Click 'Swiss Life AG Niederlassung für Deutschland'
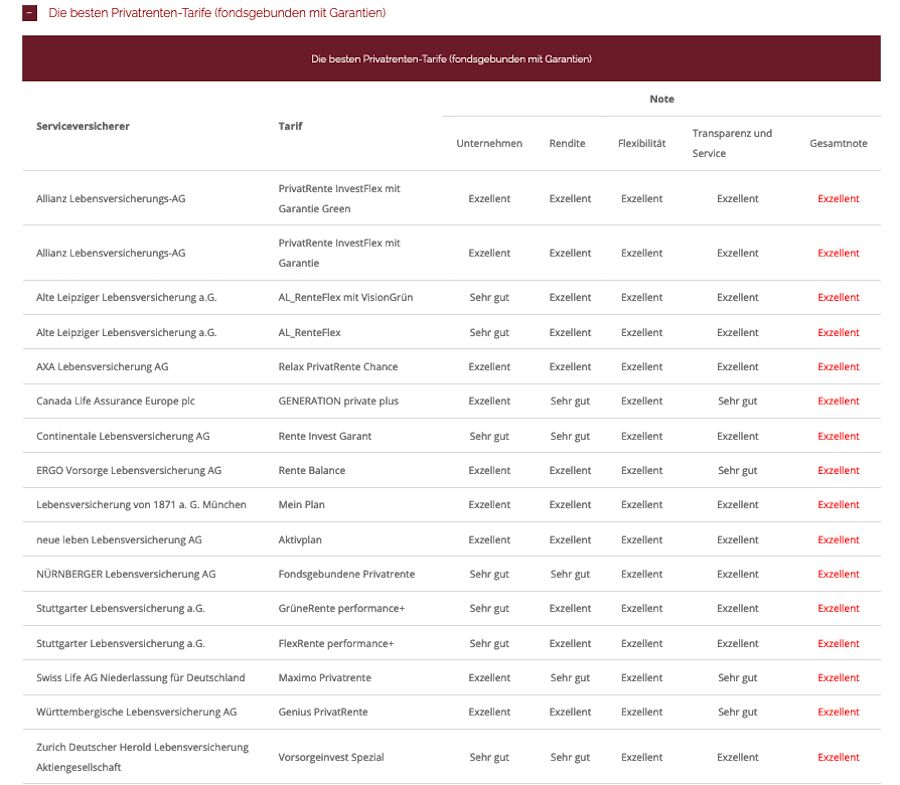The width and height of the screenshot is (900, 785). (141, 678)
